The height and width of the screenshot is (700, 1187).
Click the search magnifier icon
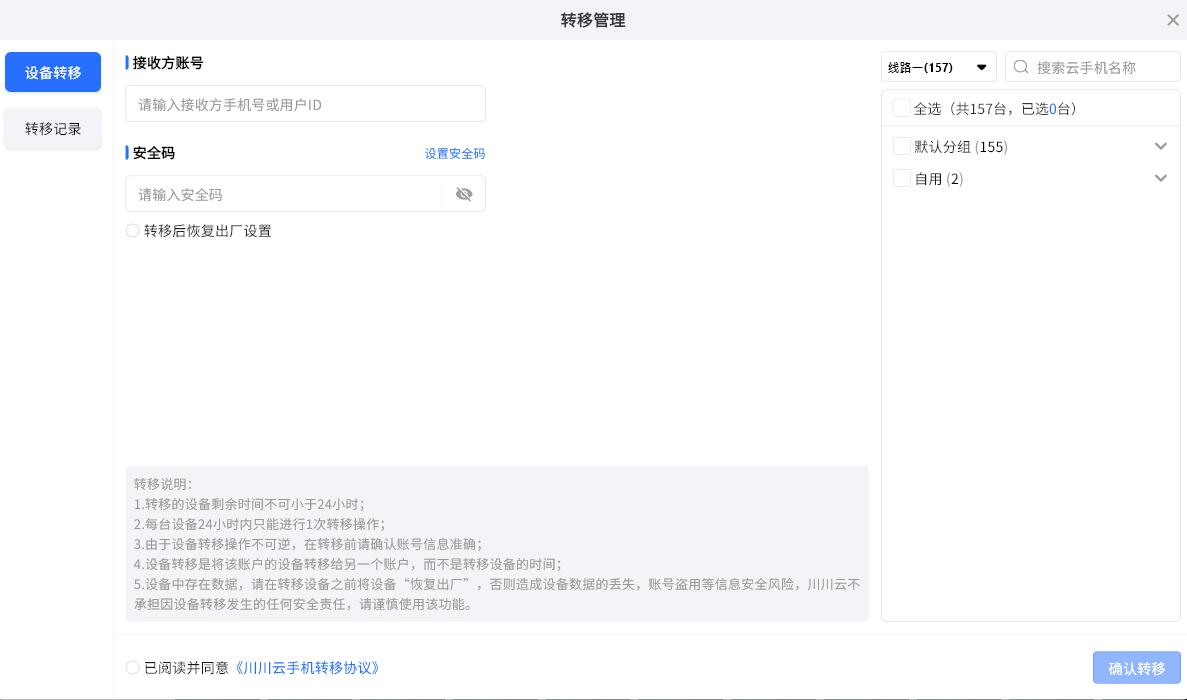click(1021, 67)
